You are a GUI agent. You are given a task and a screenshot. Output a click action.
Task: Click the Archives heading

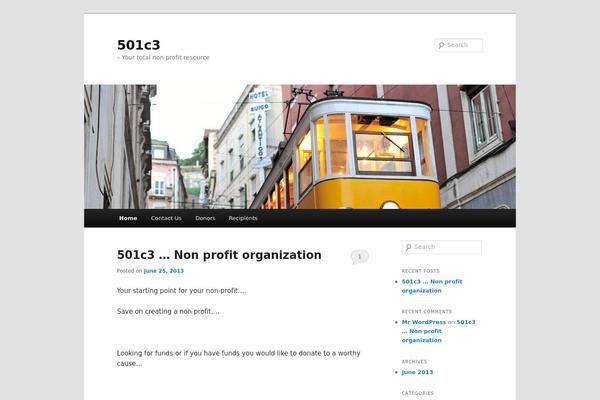[x=414, y=362]
